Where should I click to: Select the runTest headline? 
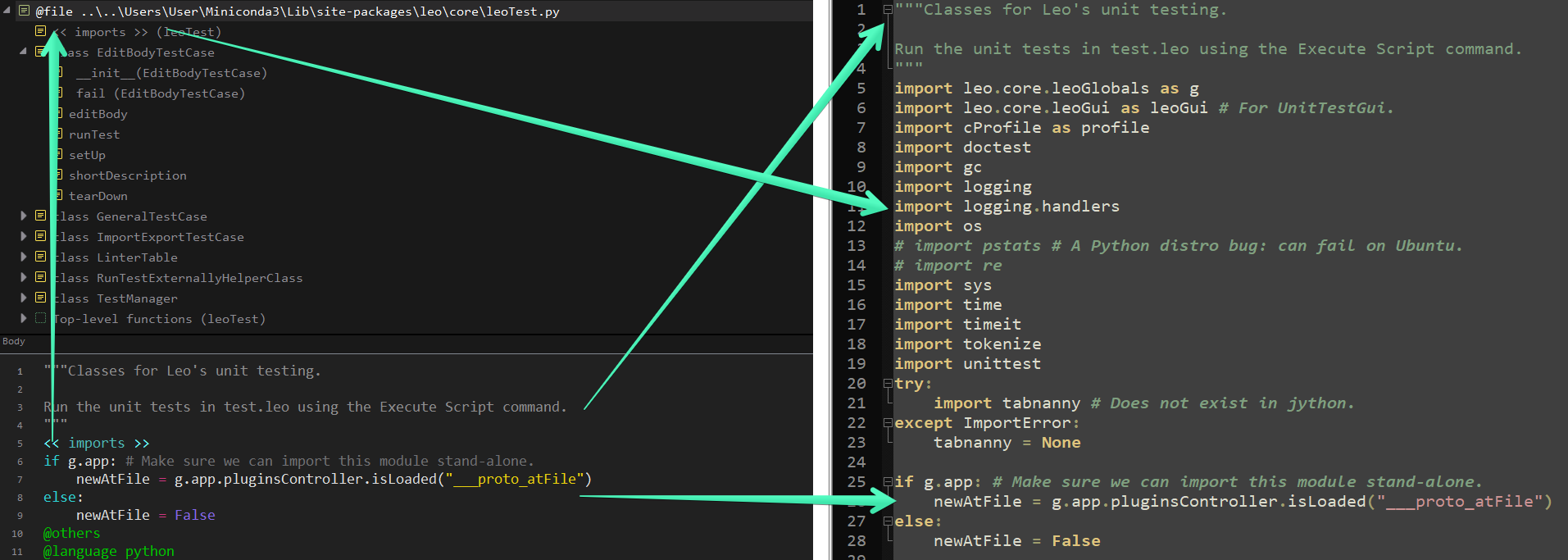[x=94, y=134]
